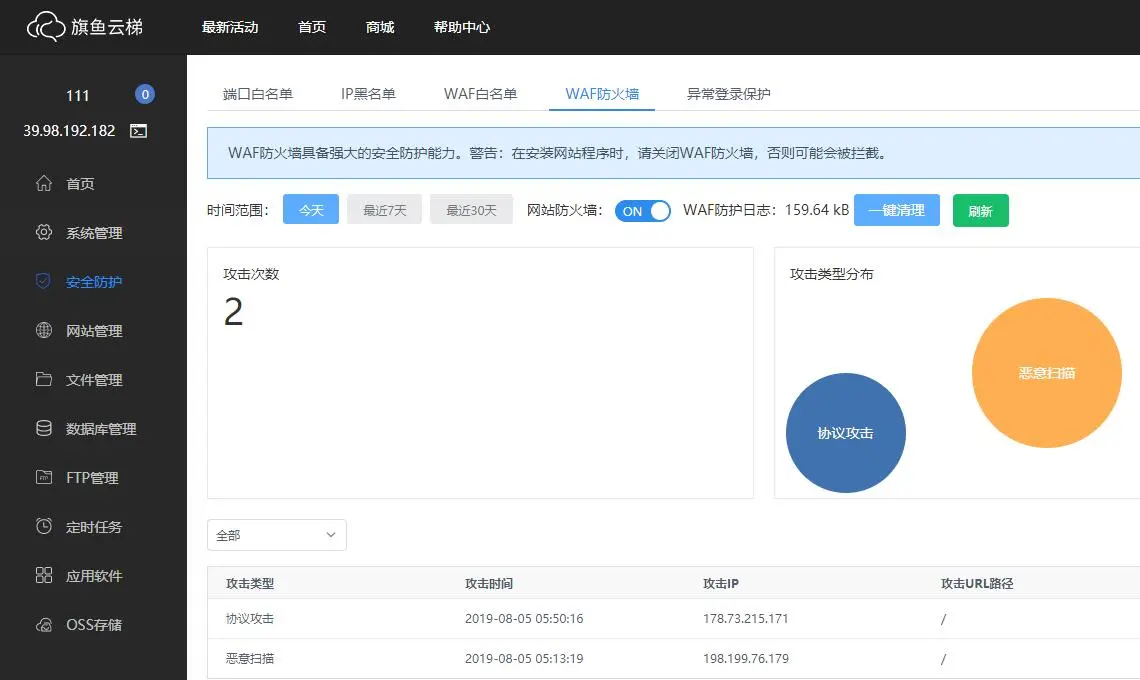The width and height of the screenshot is (1140, 680).
Task: Click the username 111 in sidebar
Action: click(77, 95)
